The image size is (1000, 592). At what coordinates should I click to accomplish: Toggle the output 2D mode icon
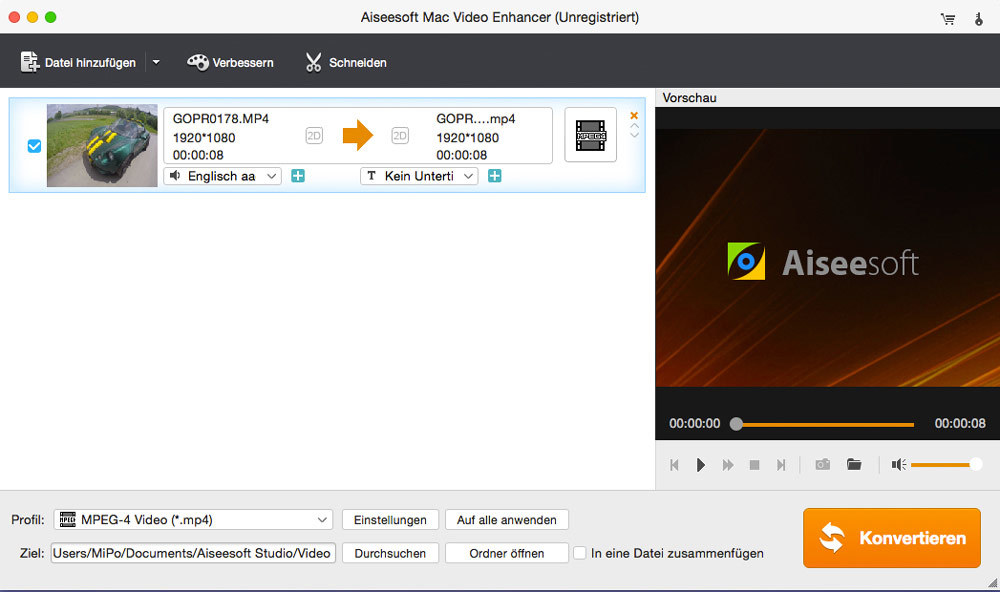point(400,136)
